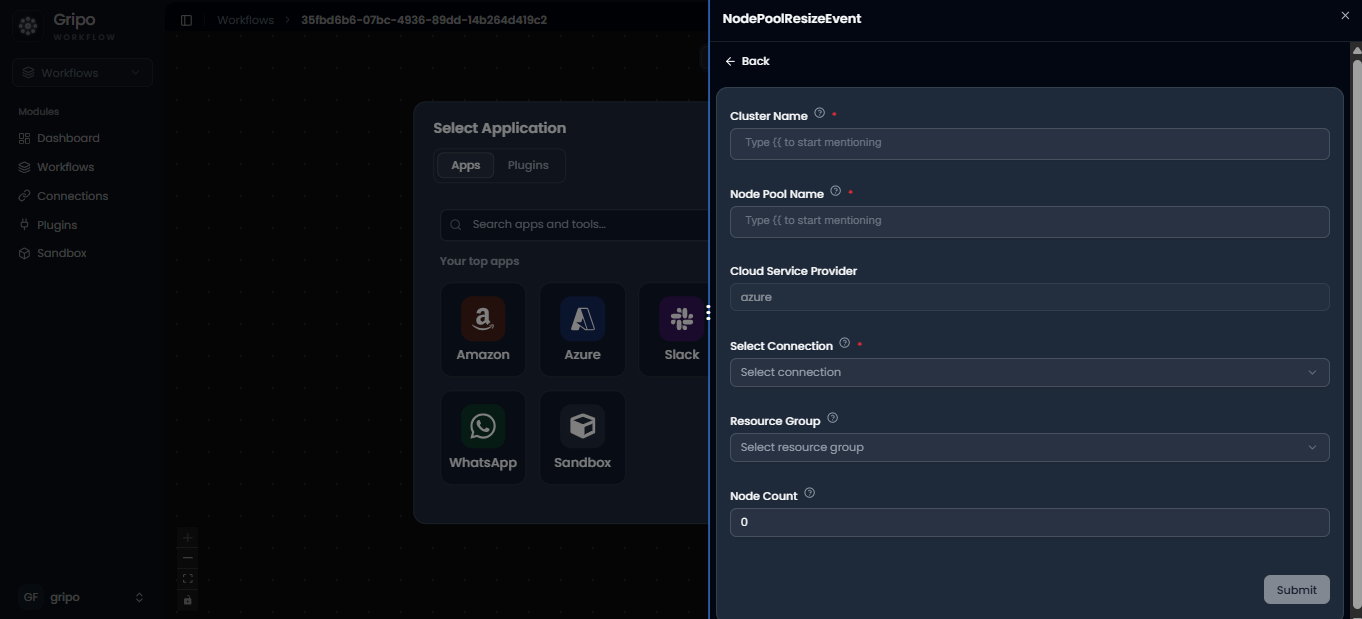Open the Sandbox app tile

pyautogui.click(x=582, y=438)
